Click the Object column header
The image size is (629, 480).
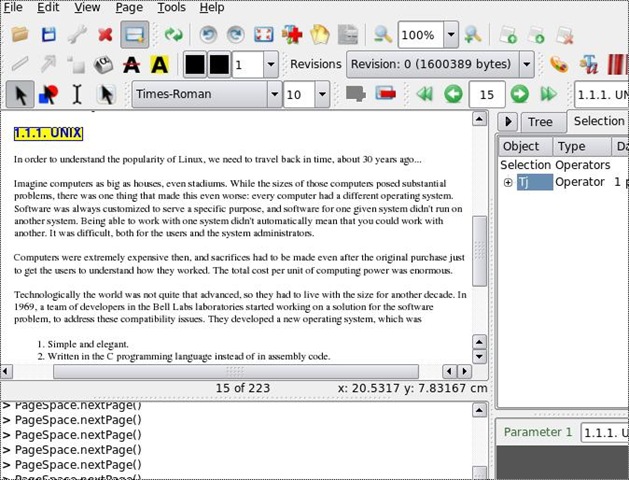[x=526, y=146]
